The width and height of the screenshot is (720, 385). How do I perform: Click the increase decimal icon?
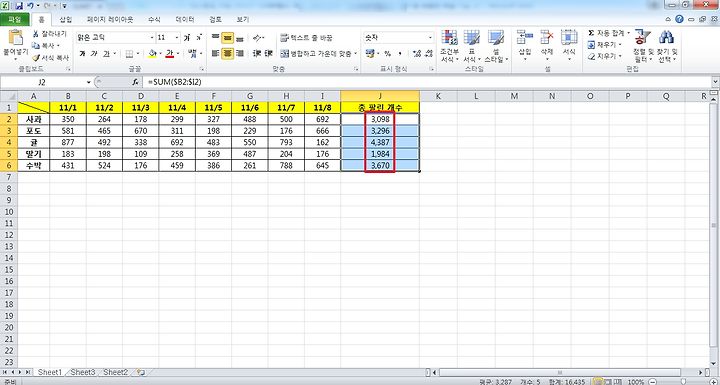coord(417,54)
